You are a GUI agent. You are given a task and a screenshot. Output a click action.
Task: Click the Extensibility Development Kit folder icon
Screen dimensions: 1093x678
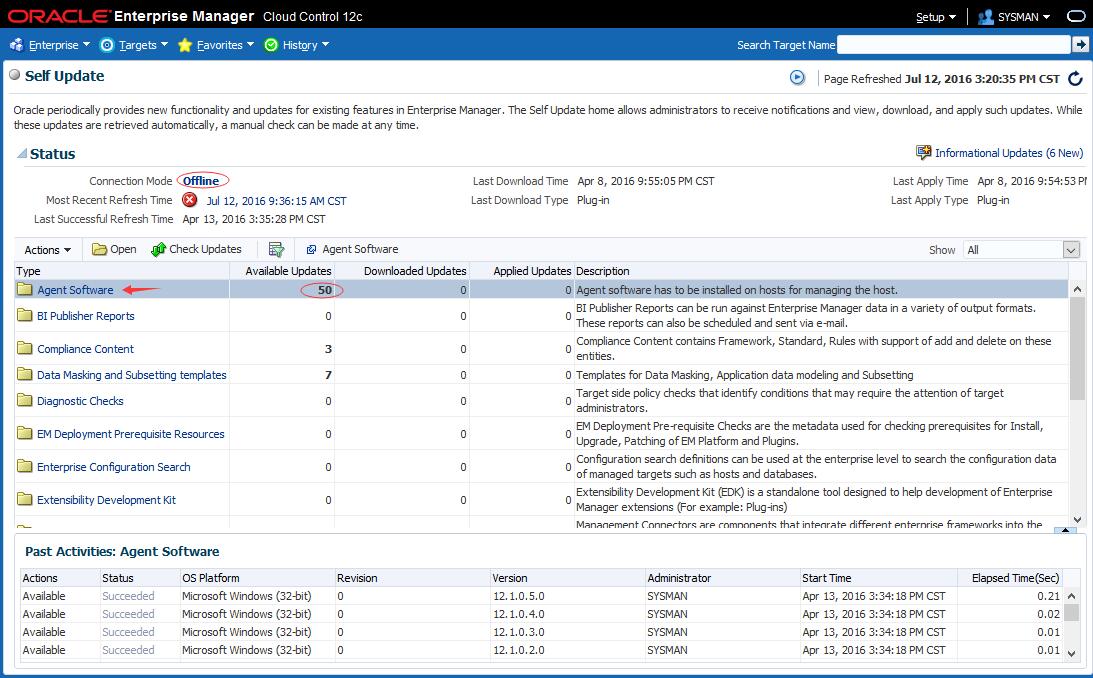click(x=25, y=499)
